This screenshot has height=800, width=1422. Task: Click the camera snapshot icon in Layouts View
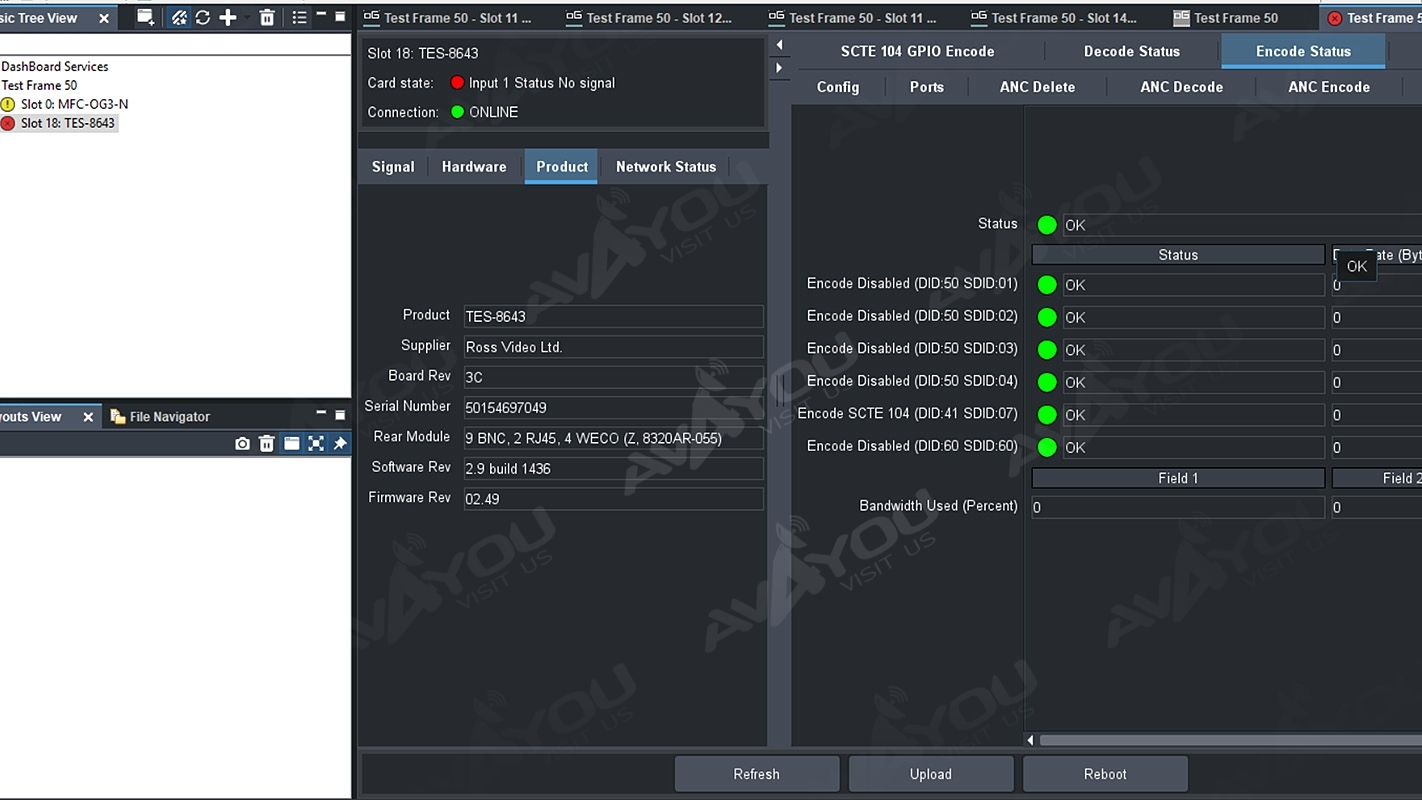242,443
